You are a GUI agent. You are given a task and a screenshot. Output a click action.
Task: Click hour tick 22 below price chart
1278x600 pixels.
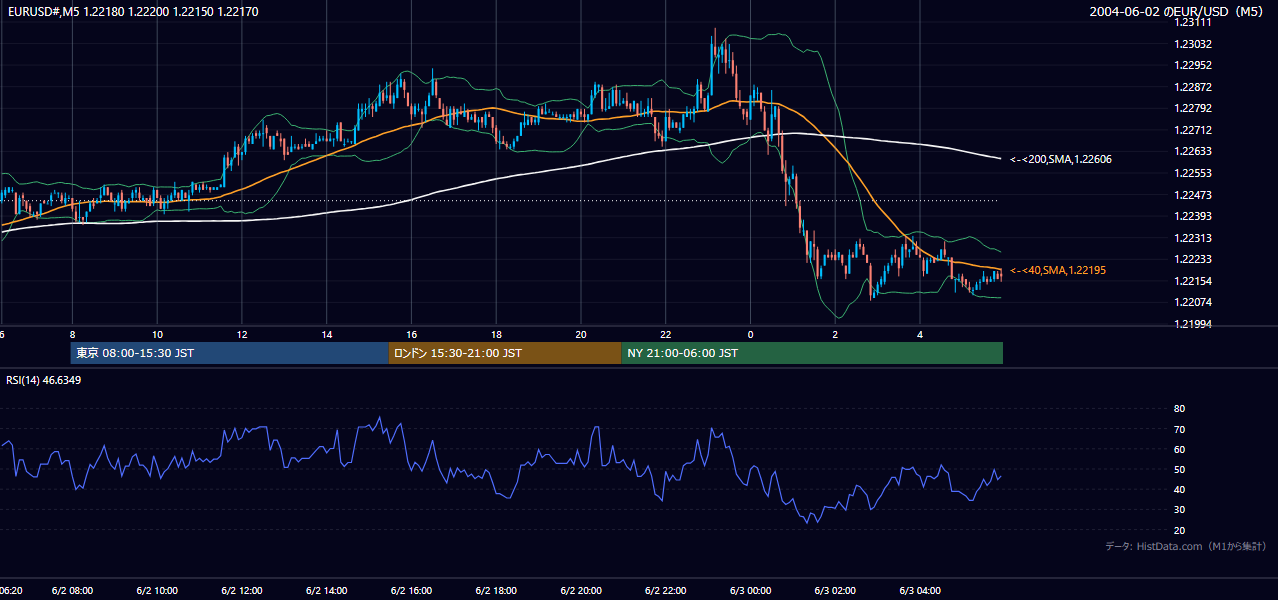666,335
